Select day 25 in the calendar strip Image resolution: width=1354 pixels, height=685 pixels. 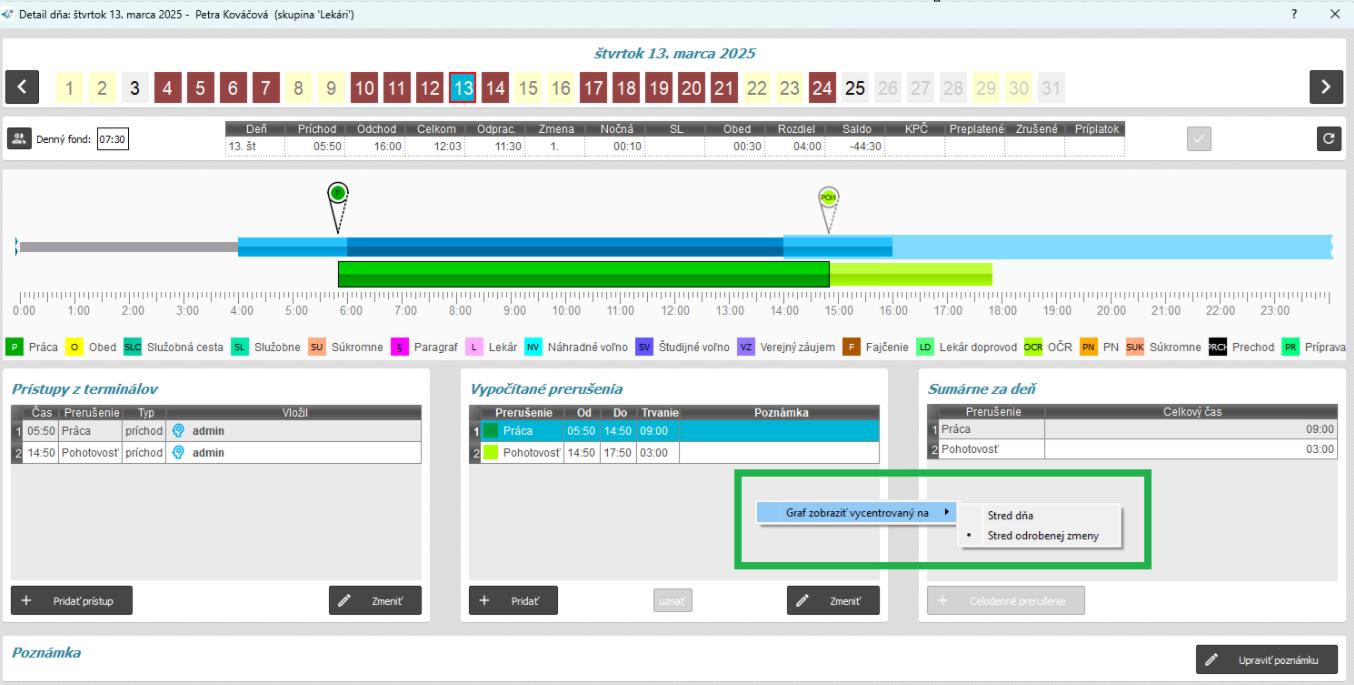(x=854, y=88)
